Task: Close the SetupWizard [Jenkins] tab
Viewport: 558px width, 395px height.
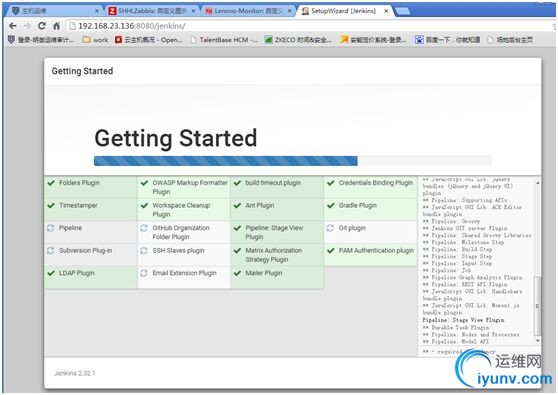Action: pos(386,11)
